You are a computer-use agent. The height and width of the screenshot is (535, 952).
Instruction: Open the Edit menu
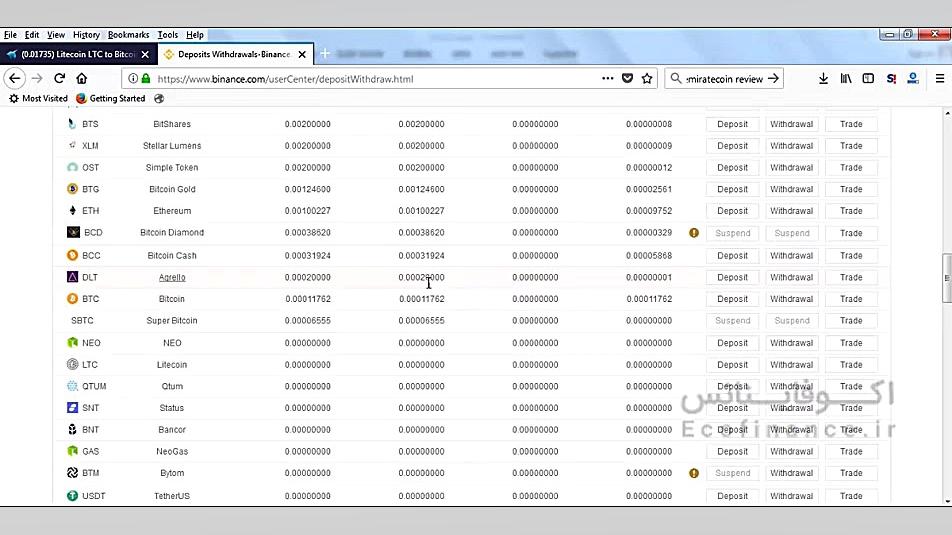tap(32, 35)
